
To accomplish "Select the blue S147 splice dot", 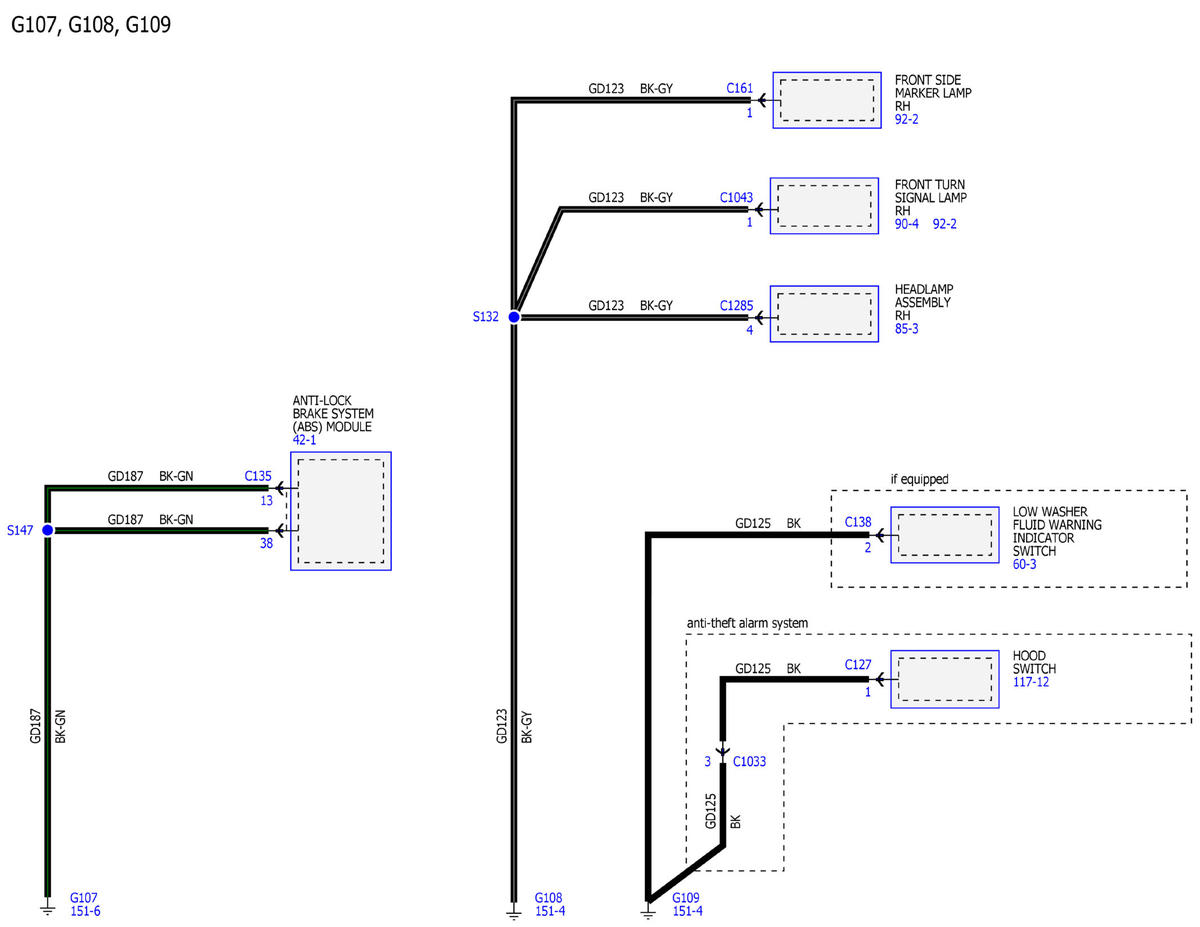I will 47,530.
